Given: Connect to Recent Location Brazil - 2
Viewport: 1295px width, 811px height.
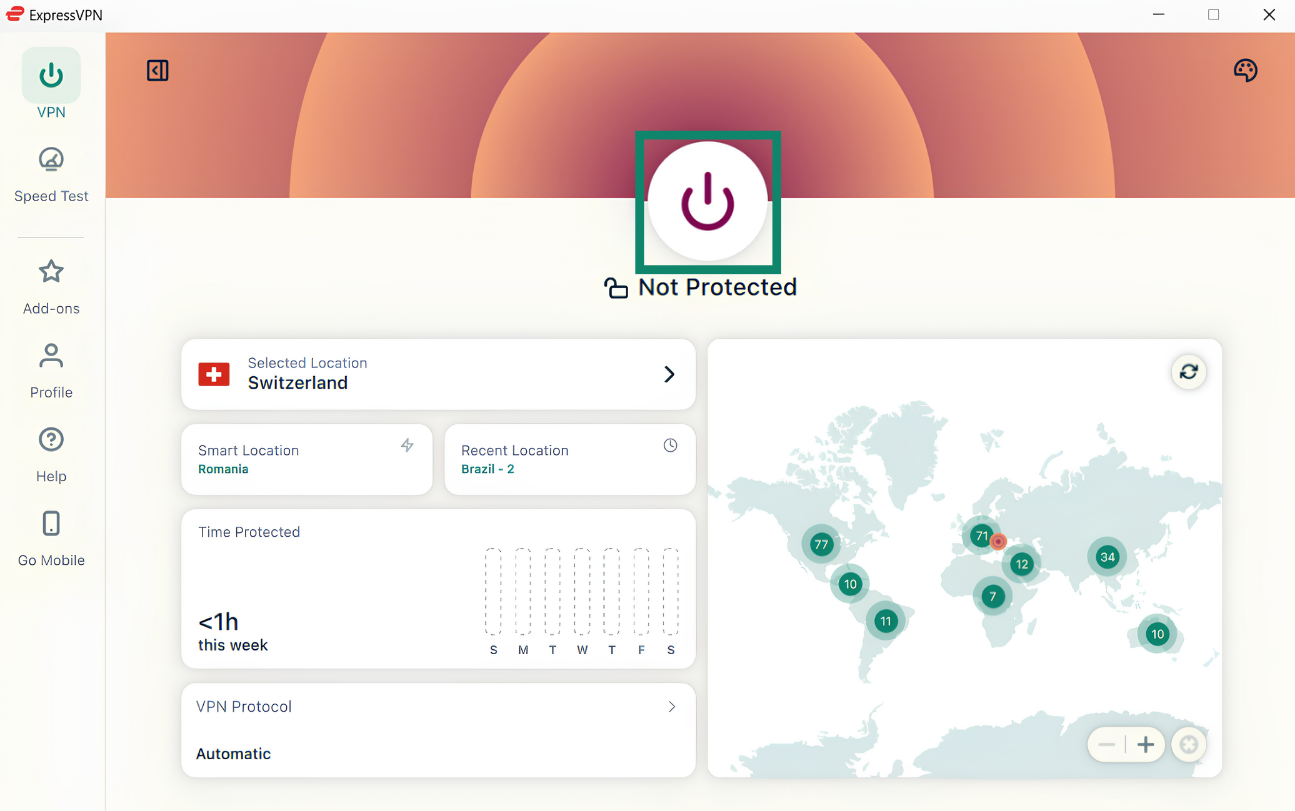Looking at the screenshot, I should [x=570, y=459].
